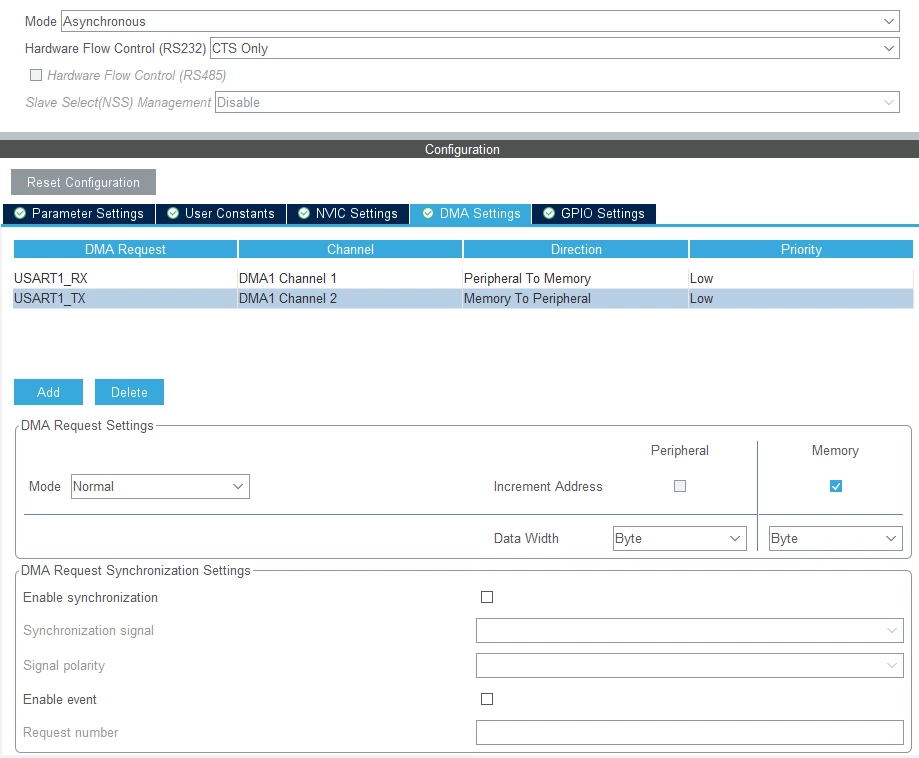
Task: Click the green check icon on Parameter Settings
Action: tap(20, 213)
